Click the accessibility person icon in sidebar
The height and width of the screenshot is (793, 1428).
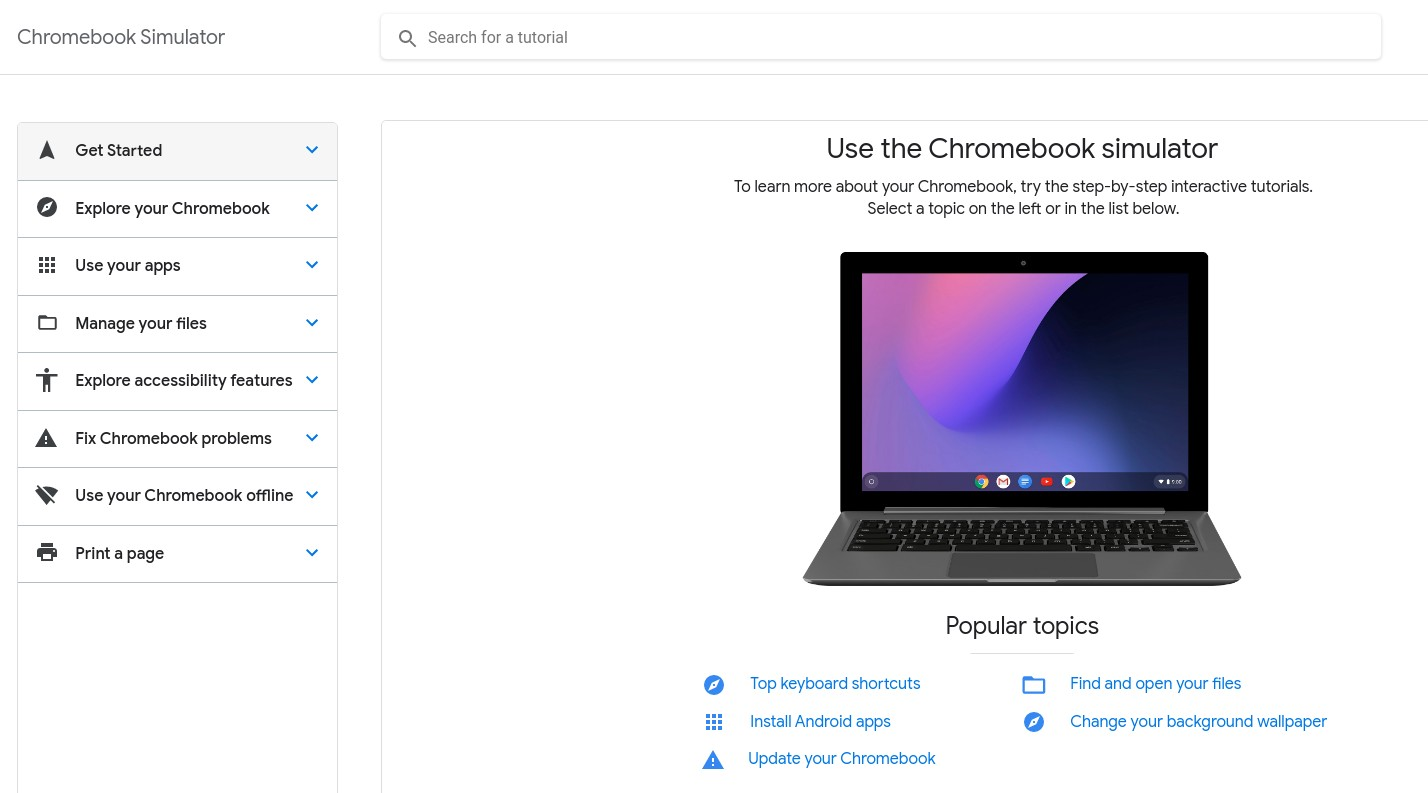click(x=47, y=380)
